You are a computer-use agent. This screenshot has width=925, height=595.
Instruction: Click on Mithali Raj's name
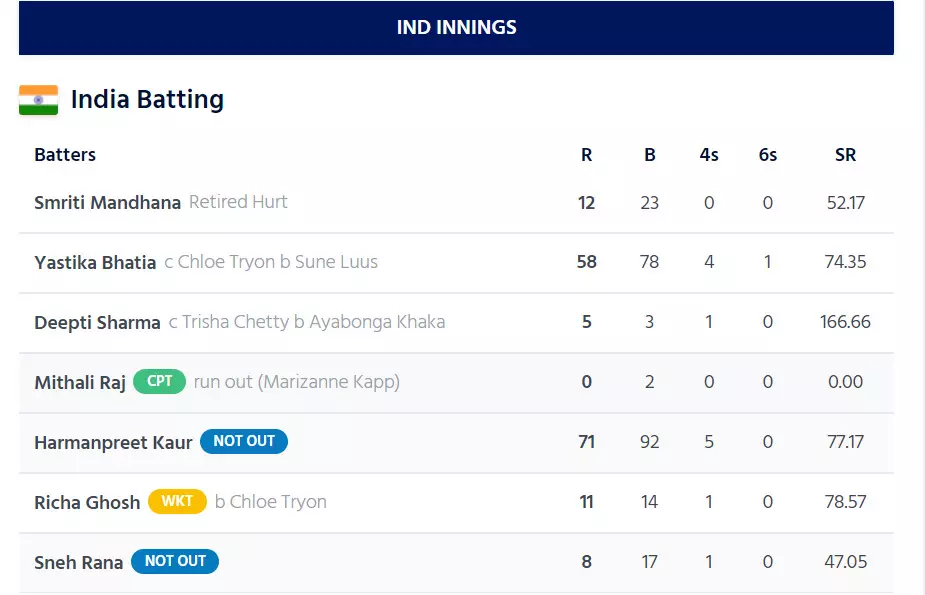(x=80, y=382)
